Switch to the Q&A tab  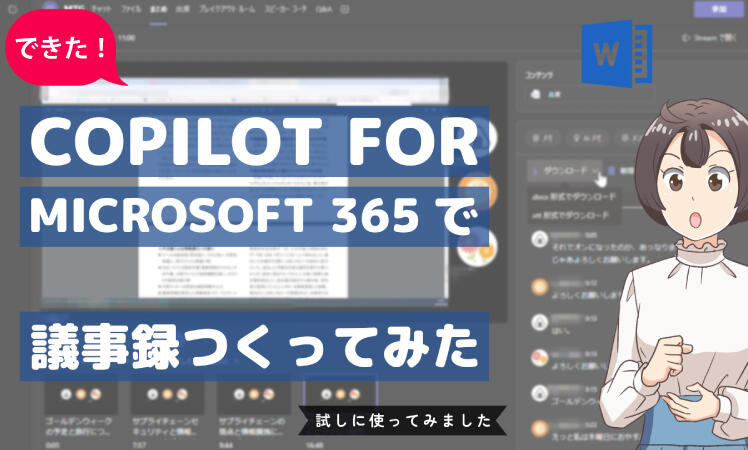click(323, 9)
